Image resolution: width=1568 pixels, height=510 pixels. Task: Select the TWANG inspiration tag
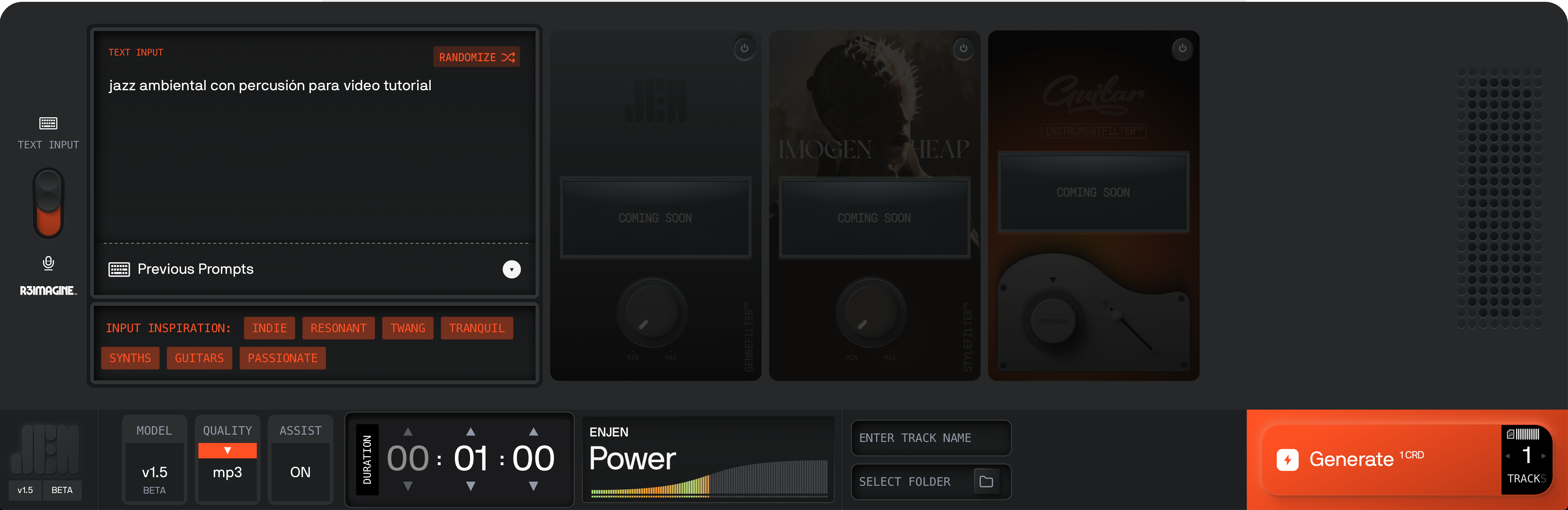pyautogui.click(x=408, y=328)
